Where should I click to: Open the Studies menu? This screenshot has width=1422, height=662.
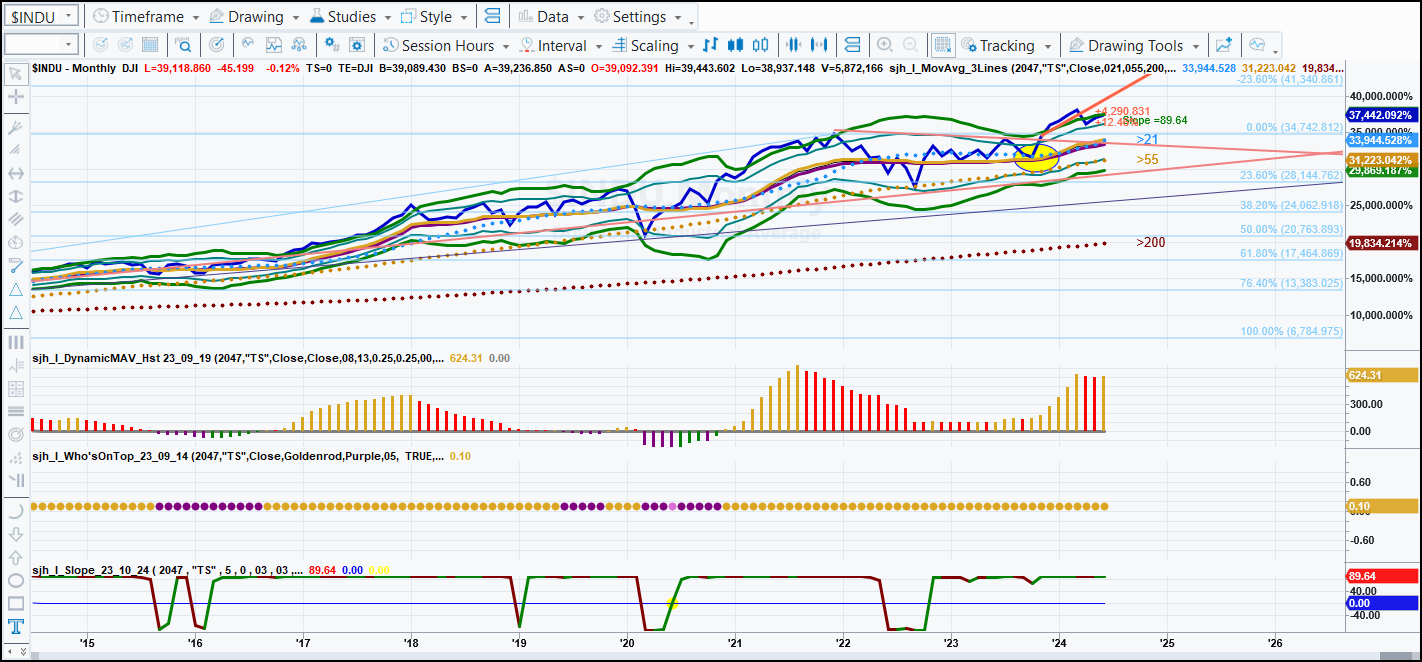point(351,17)
